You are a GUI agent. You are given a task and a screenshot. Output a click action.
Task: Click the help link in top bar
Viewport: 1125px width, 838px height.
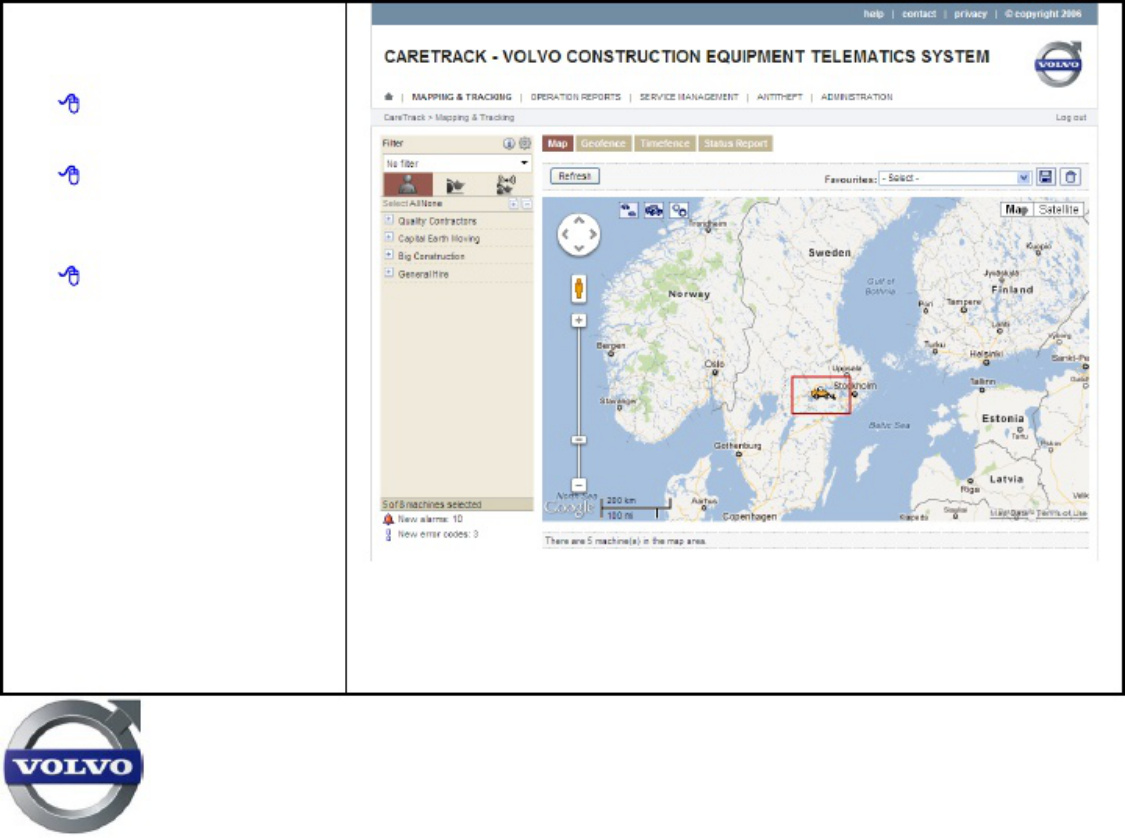(x=873, y=14)
